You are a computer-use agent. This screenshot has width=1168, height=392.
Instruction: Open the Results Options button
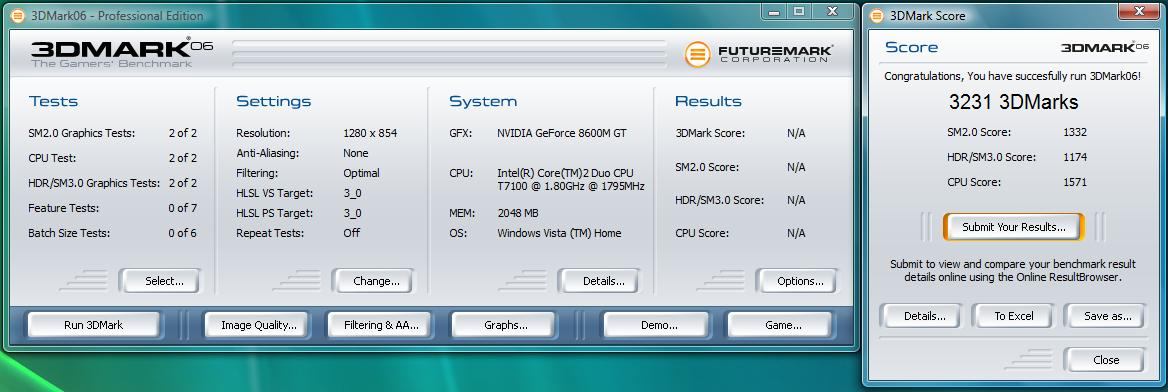(800, 281)
